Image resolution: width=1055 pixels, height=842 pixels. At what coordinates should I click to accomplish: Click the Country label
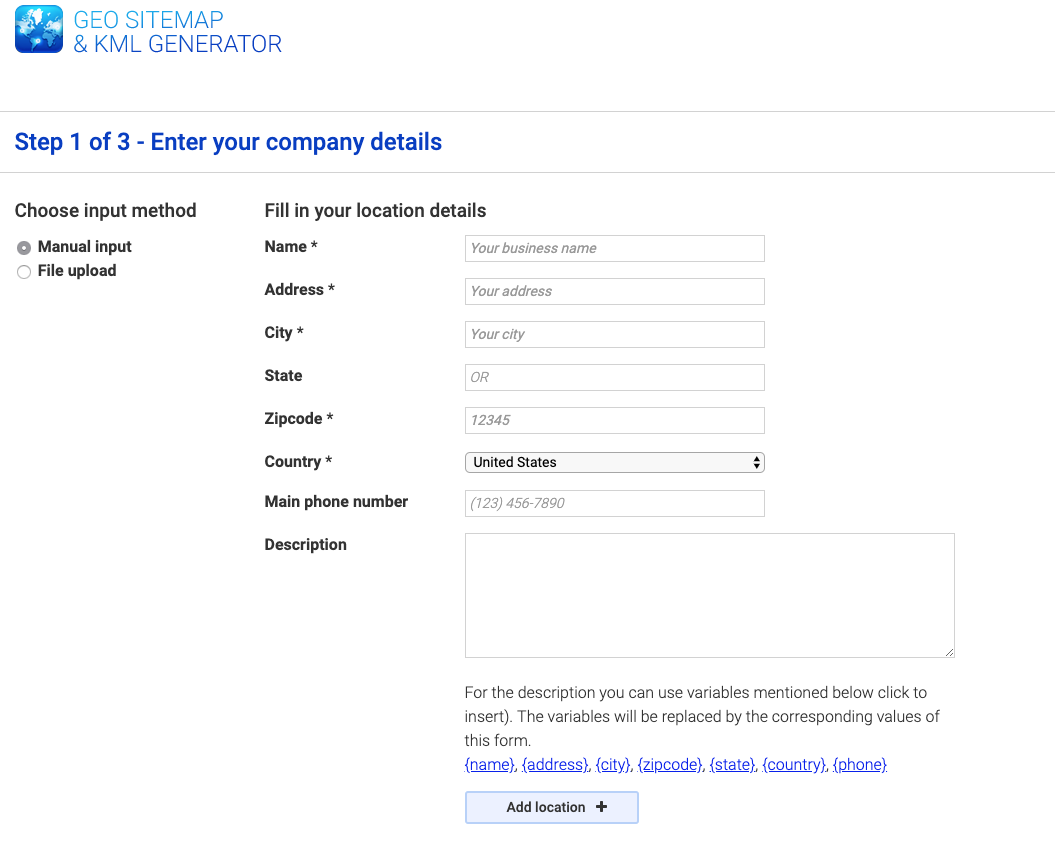298,462
